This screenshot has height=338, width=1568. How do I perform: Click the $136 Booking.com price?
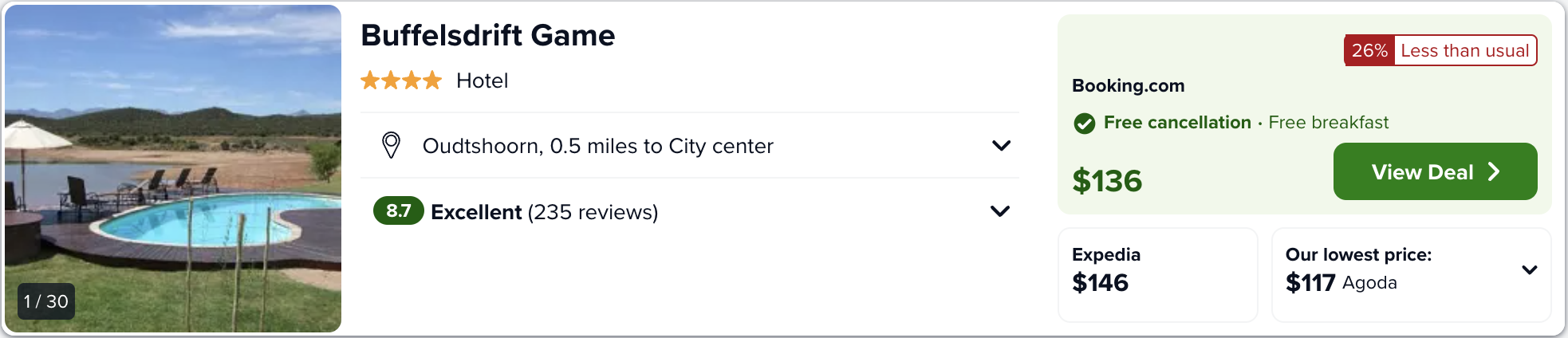point(1107,181)
